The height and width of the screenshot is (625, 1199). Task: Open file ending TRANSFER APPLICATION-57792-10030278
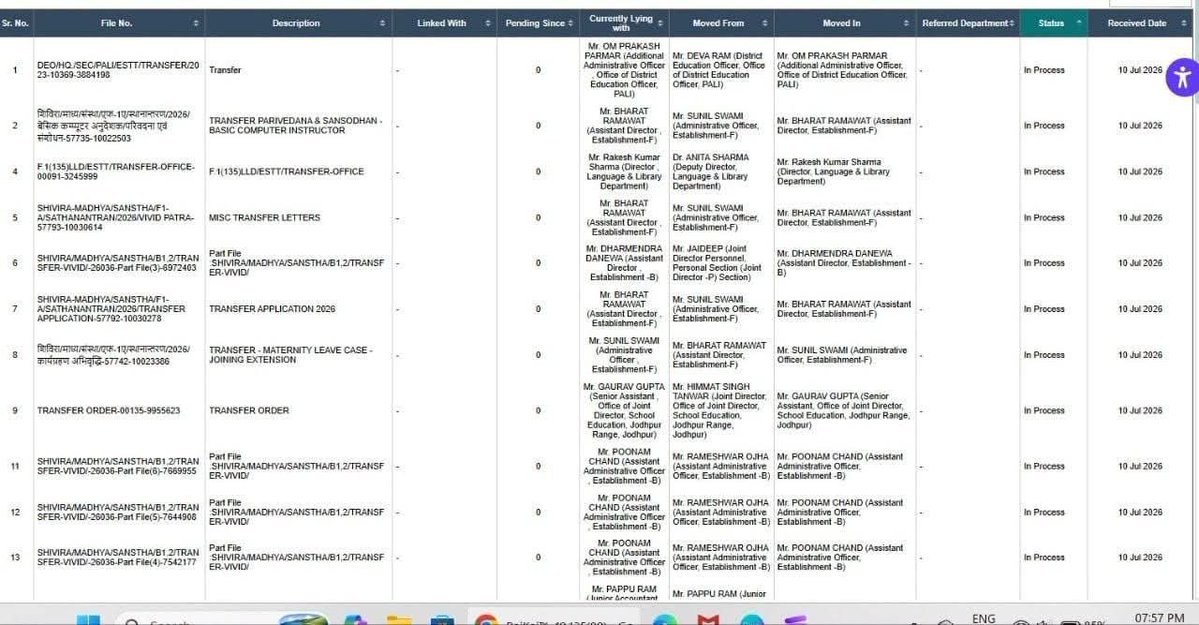[x=111, y=309]
